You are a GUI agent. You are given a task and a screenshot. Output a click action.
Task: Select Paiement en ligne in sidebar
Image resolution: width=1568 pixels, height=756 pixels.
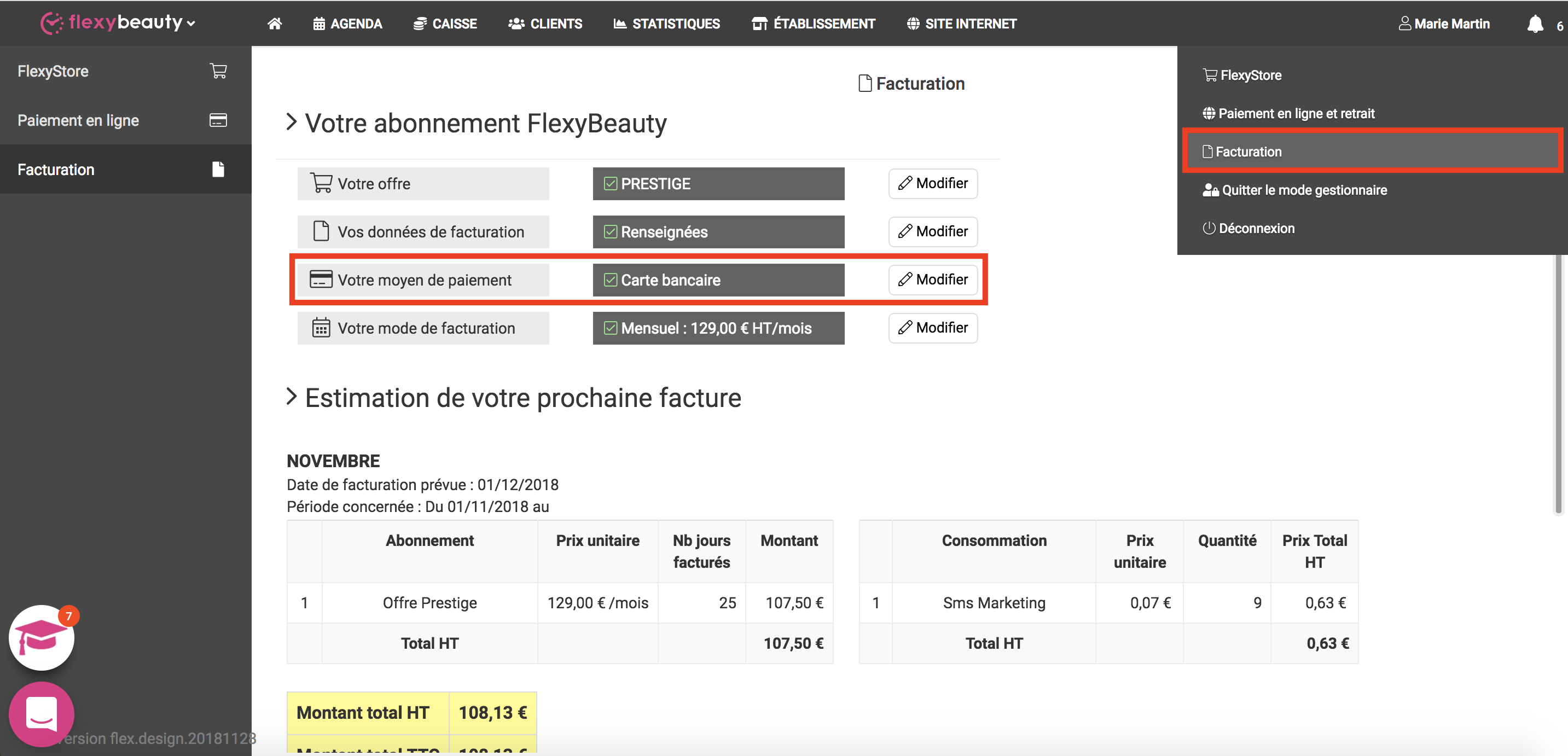point(125,120)
